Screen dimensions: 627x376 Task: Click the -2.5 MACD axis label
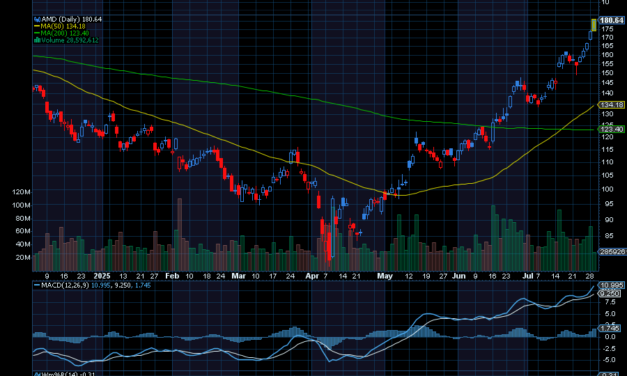click(x=609, y=349)
